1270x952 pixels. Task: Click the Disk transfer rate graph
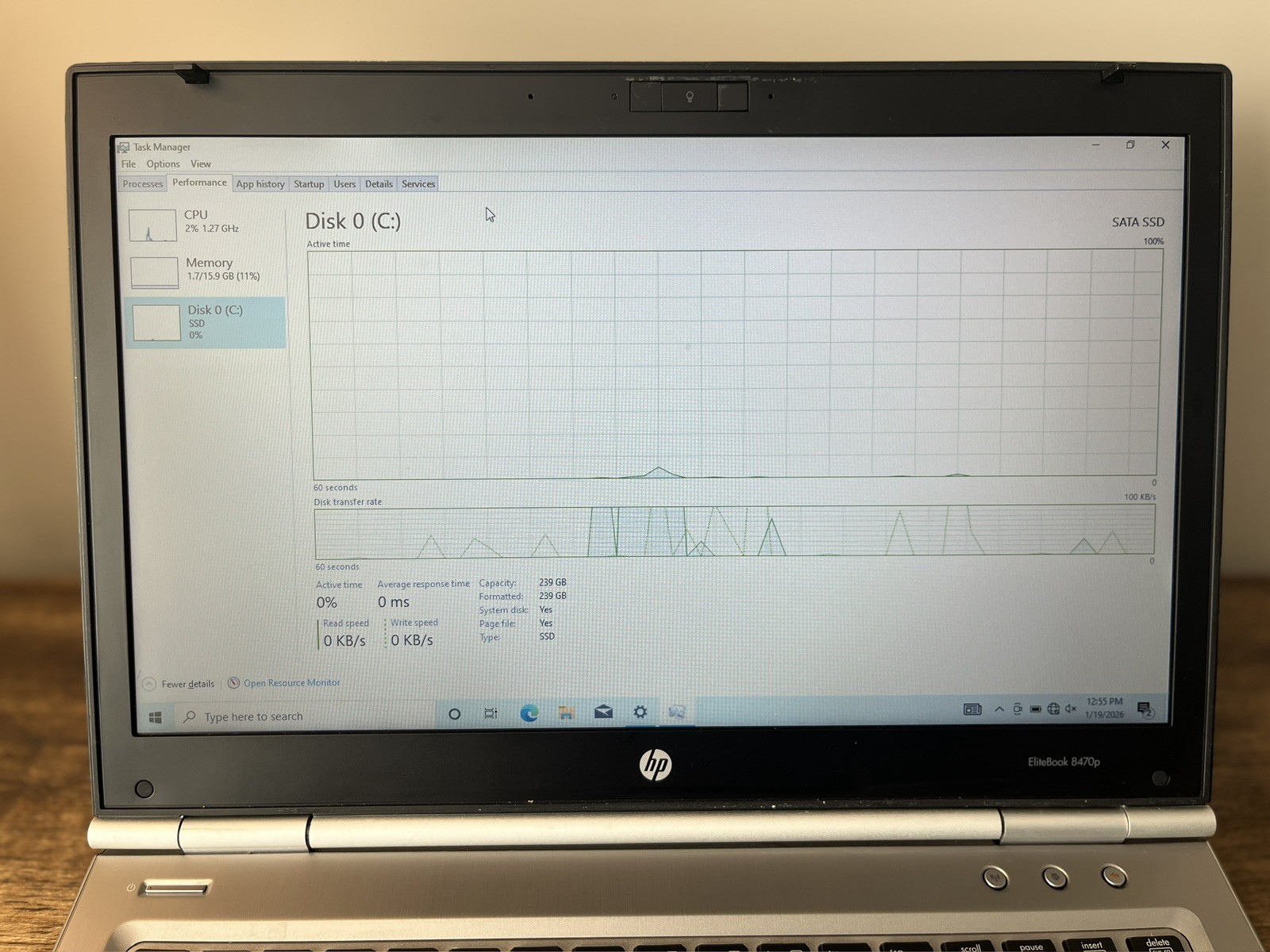pyautogui.click(x=734, y=532)
